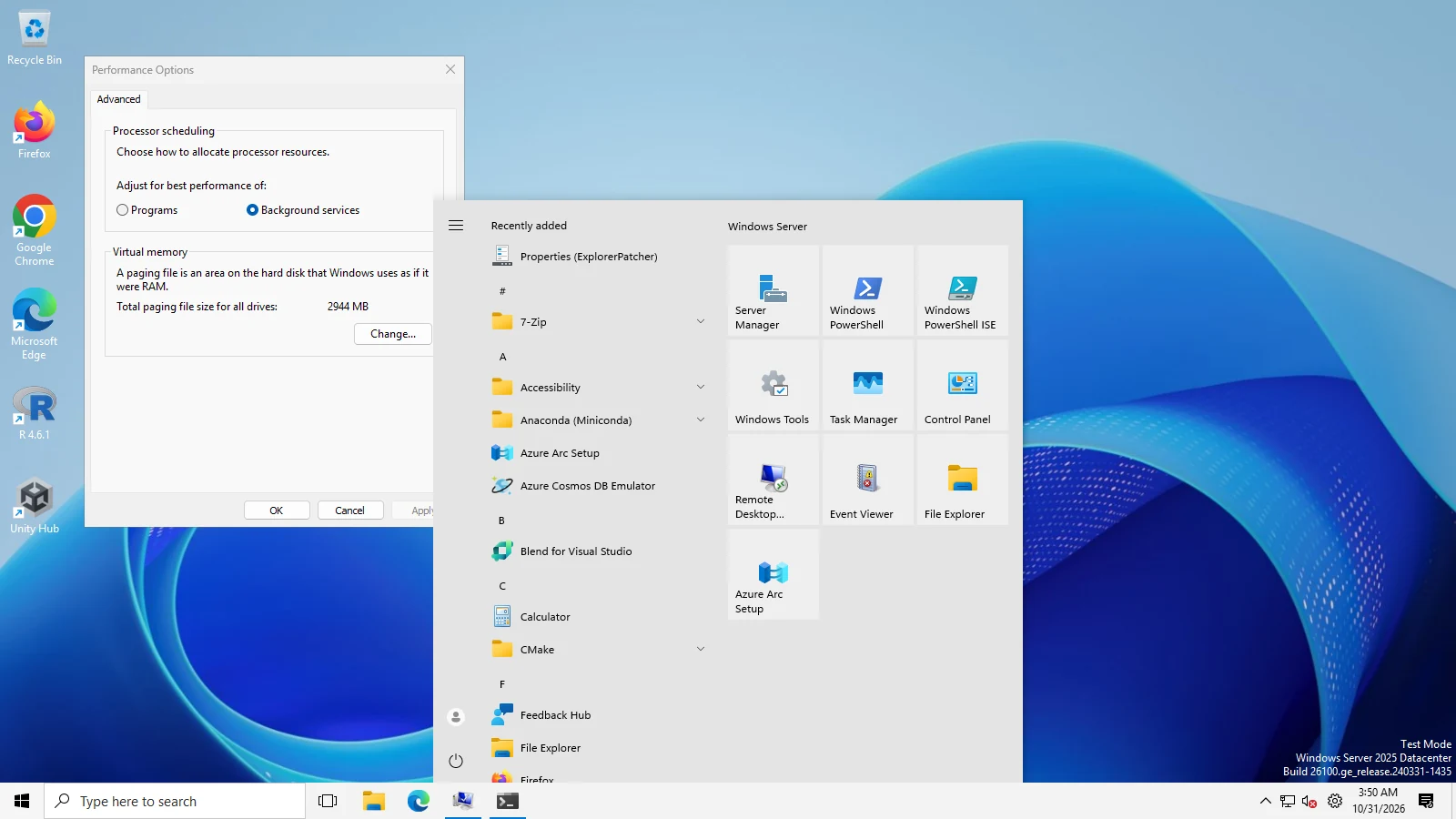Start Remote Desktop Connection tile
Viewport: 1456px width, 819px height.
[x=773, y=480]
